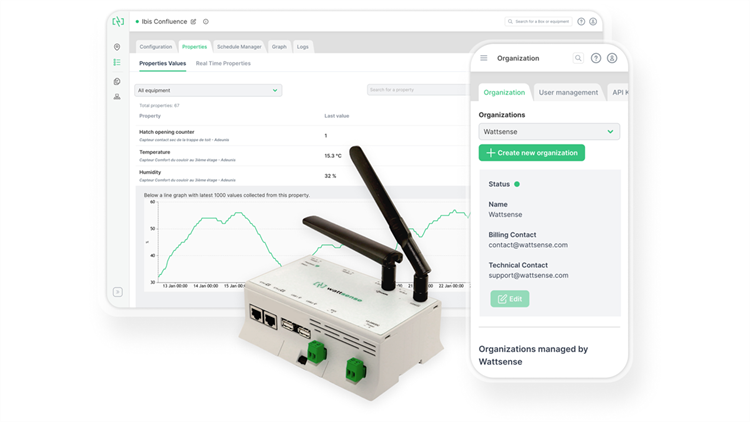The width and height of the screenshot is (750, 422).
Task: Show info next to Ibis Confluence
Action: [x=206, y=22]
